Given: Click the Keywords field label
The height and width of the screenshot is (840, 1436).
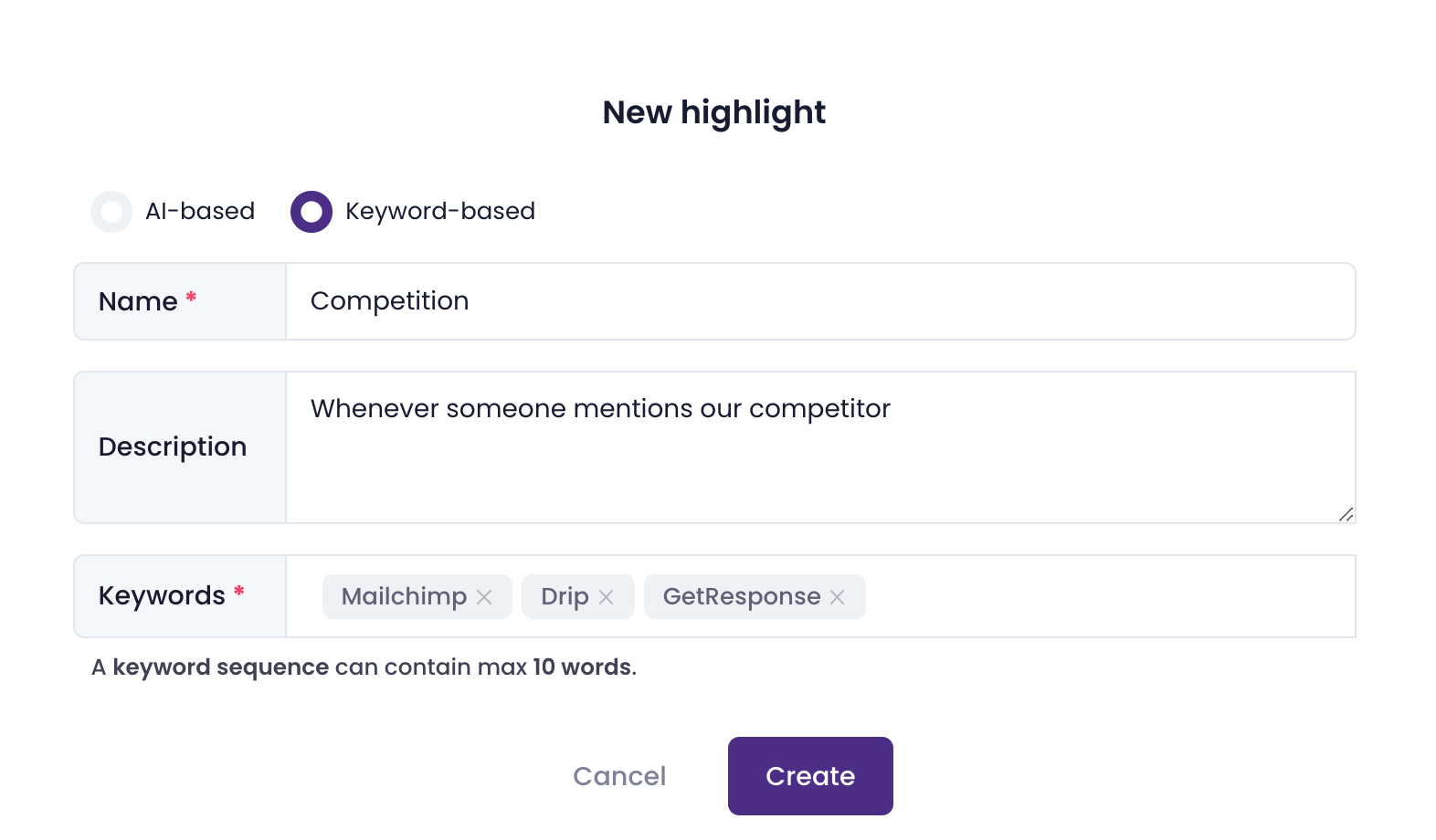Looking at the screenshot, I should point(162,596).
